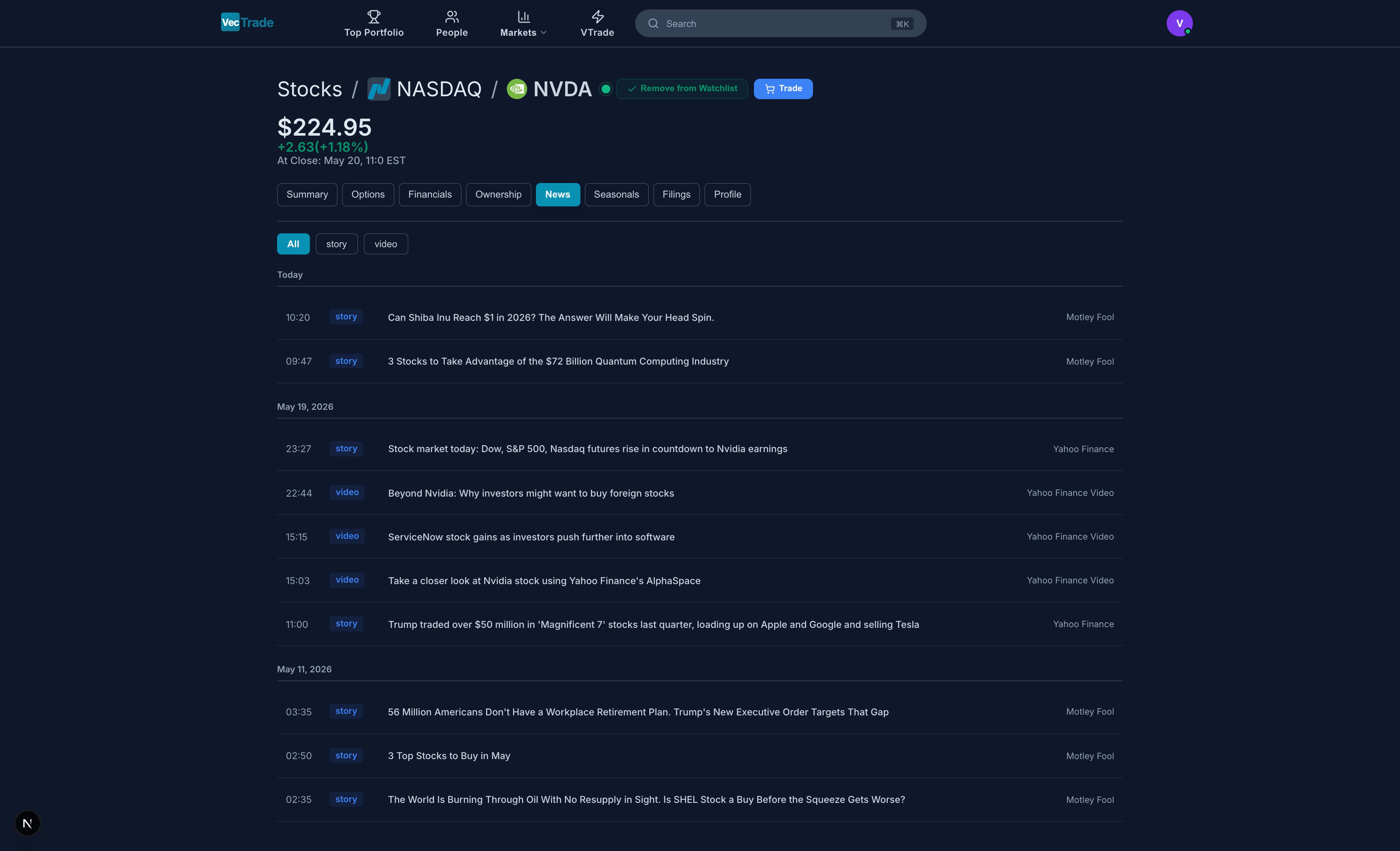Filter news by story
Image resolution: width=1400 pixels, height=851 pixels.
click(337, 244)
